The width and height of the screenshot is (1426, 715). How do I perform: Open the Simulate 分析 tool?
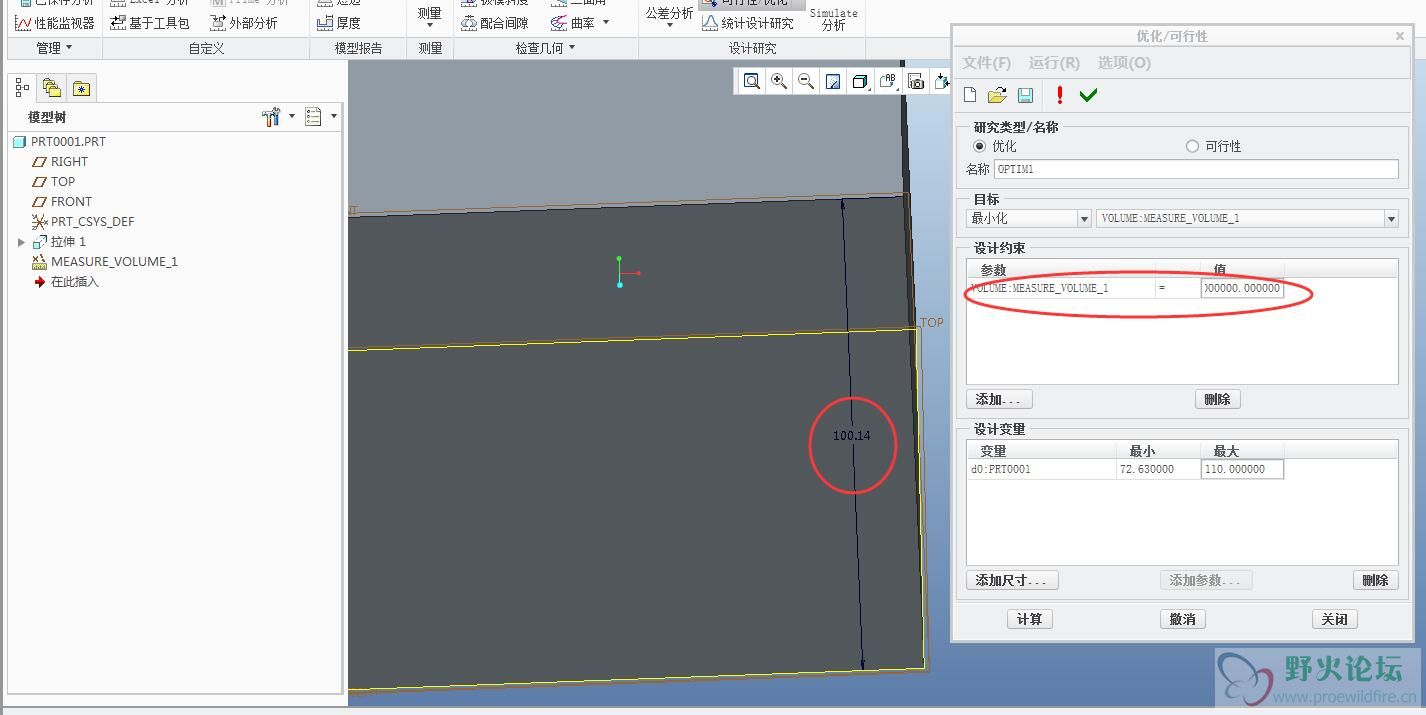[833, 19]
